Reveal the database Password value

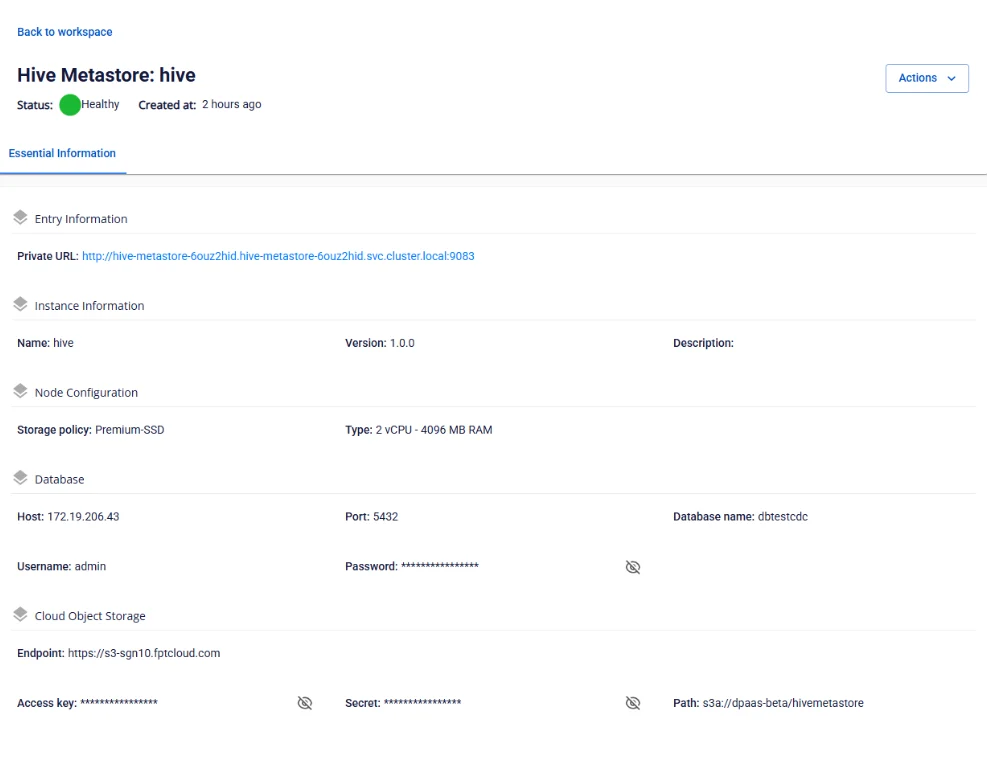633,567
